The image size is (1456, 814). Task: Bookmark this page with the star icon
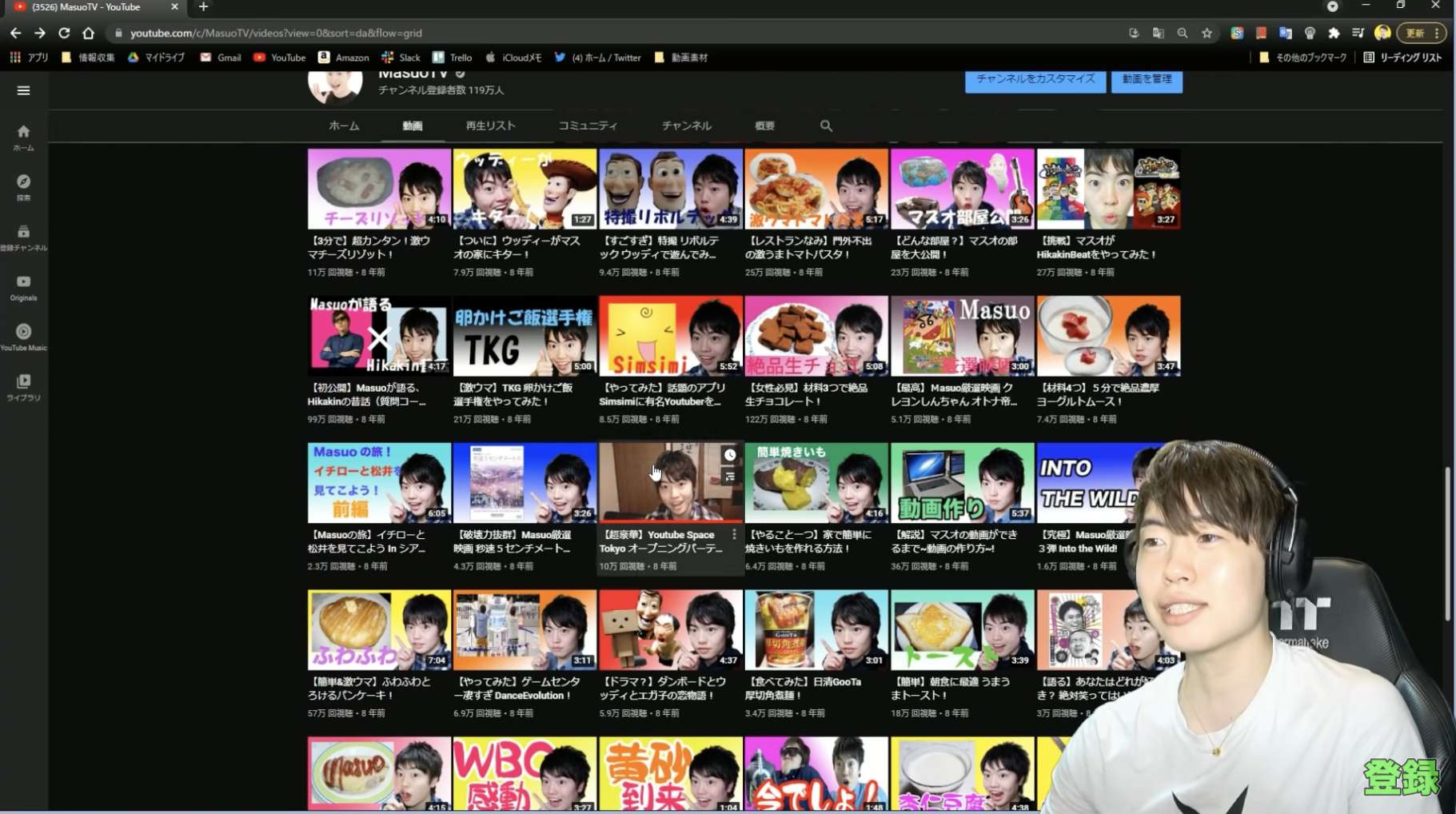[x=1207, y=33]
